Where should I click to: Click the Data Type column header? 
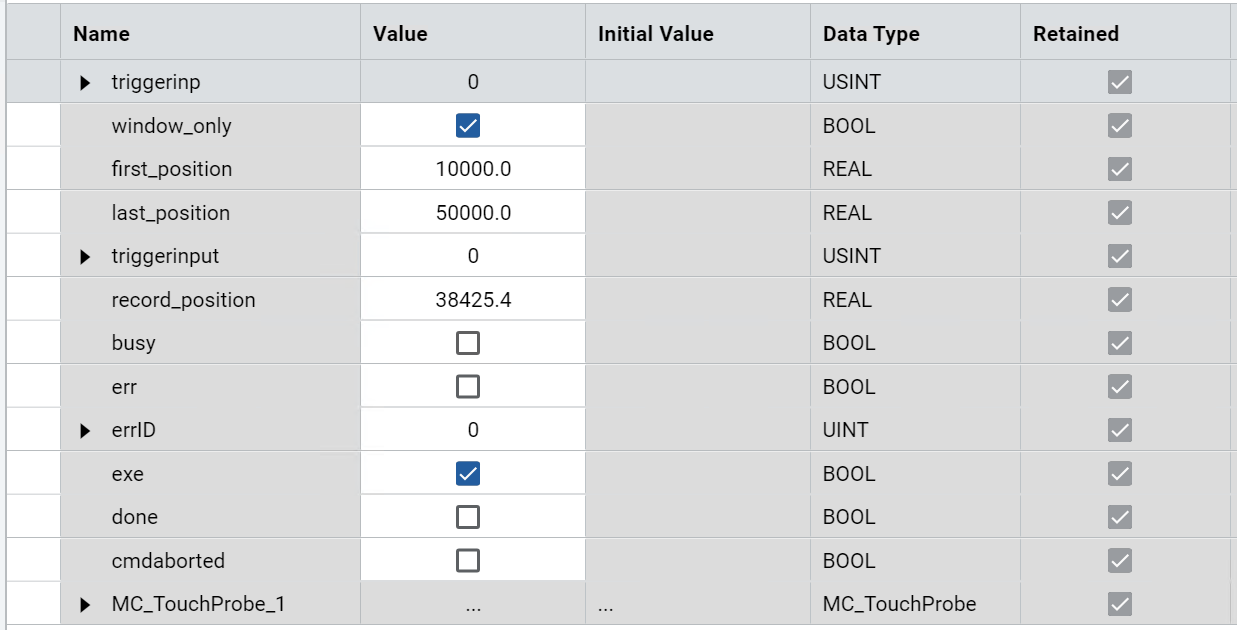click(871, 34)
